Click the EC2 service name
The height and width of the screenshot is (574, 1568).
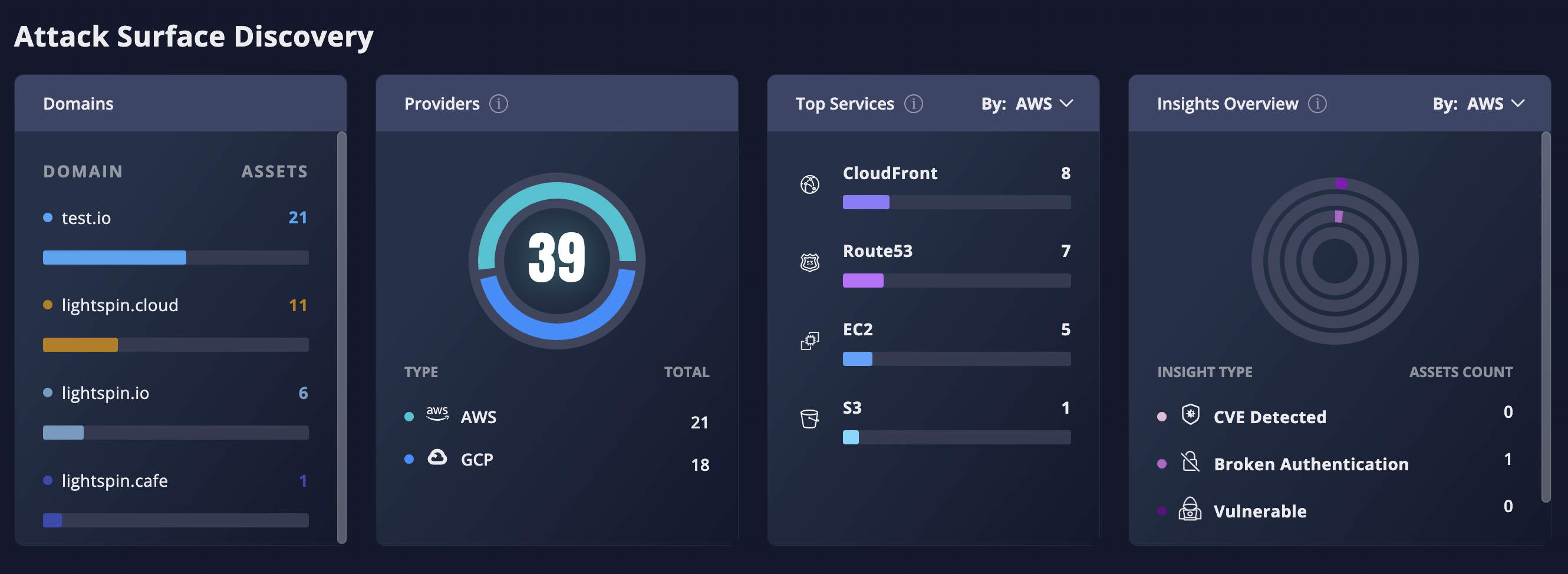pyautogui.click(x=858, y=330)
